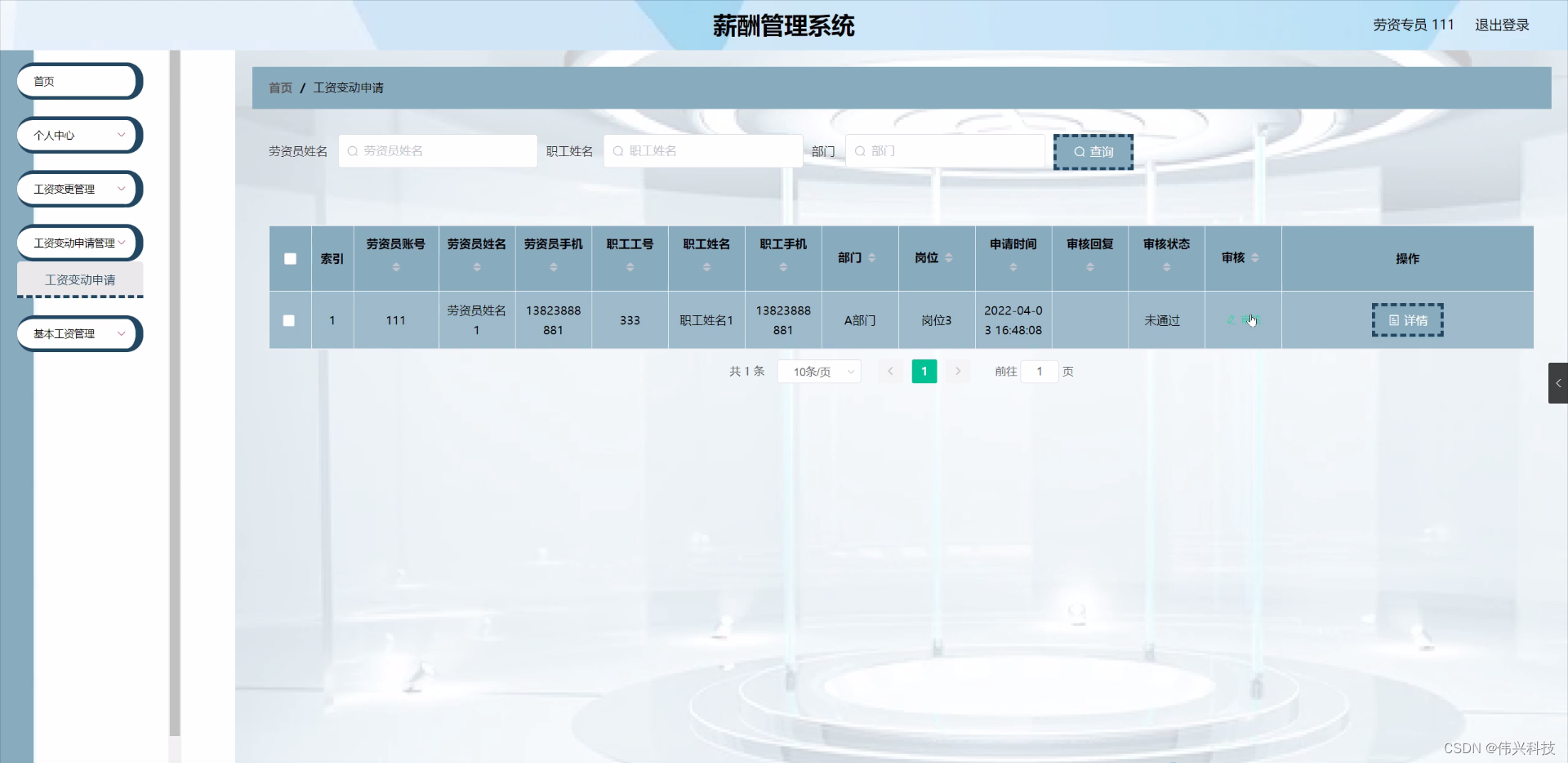Click the search magnifier inside 部门 field
1568x763 pixels.
tap(860, 150)
